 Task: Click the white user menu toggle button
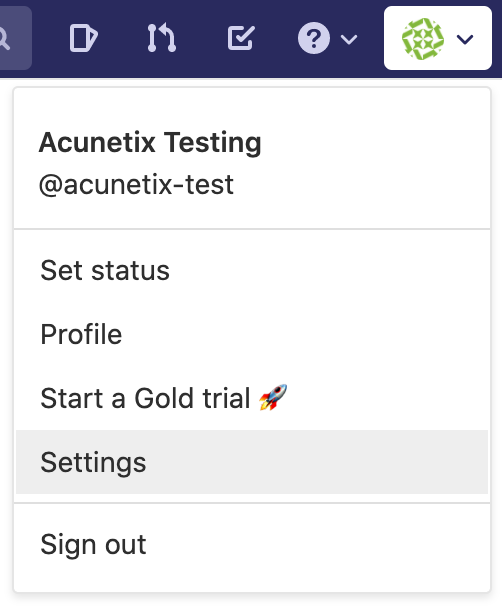(438, 38)
